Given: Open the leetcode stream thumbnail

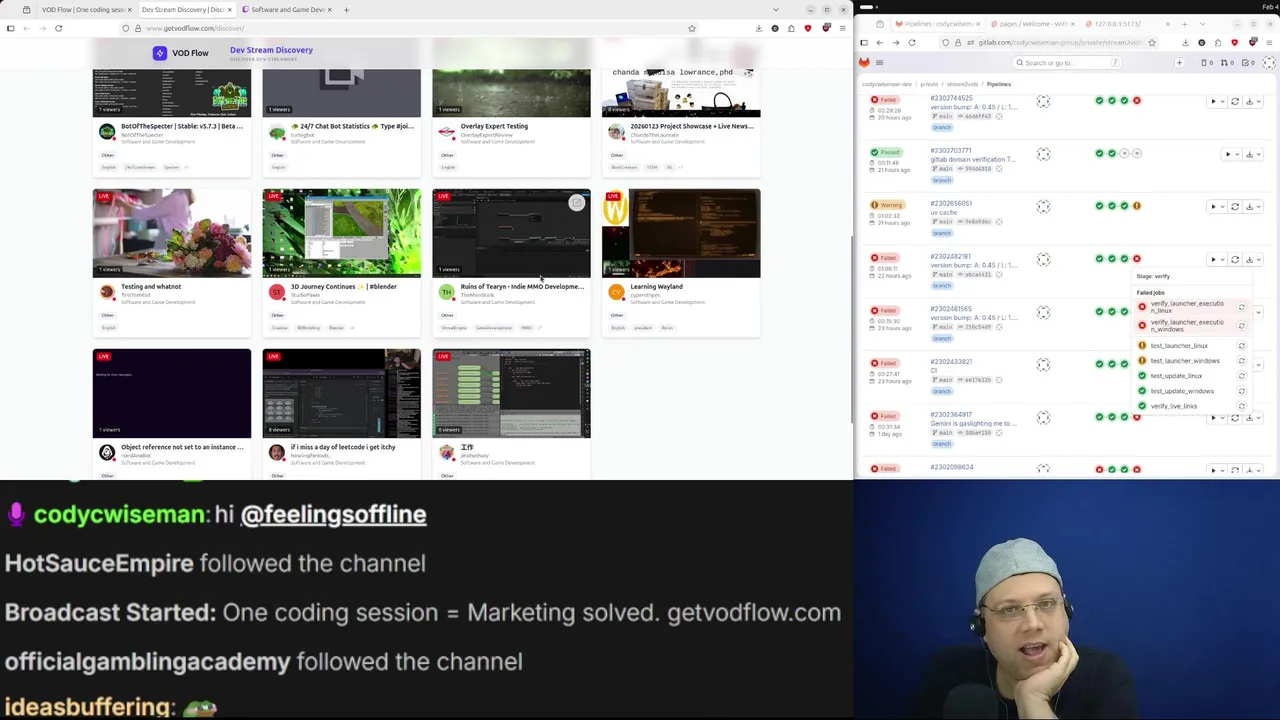Looking at the screenshot, I should (x=342, y=393).
